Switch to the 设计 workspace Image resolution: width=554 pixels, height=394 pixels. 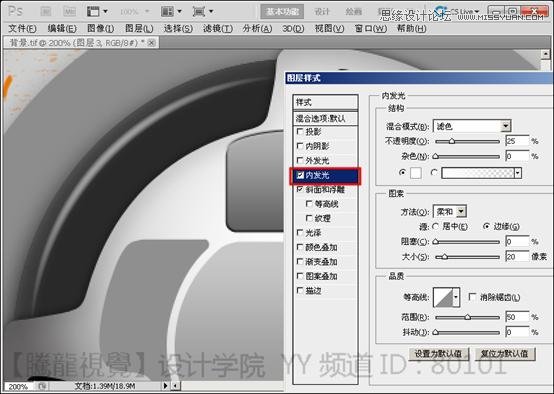322,12
